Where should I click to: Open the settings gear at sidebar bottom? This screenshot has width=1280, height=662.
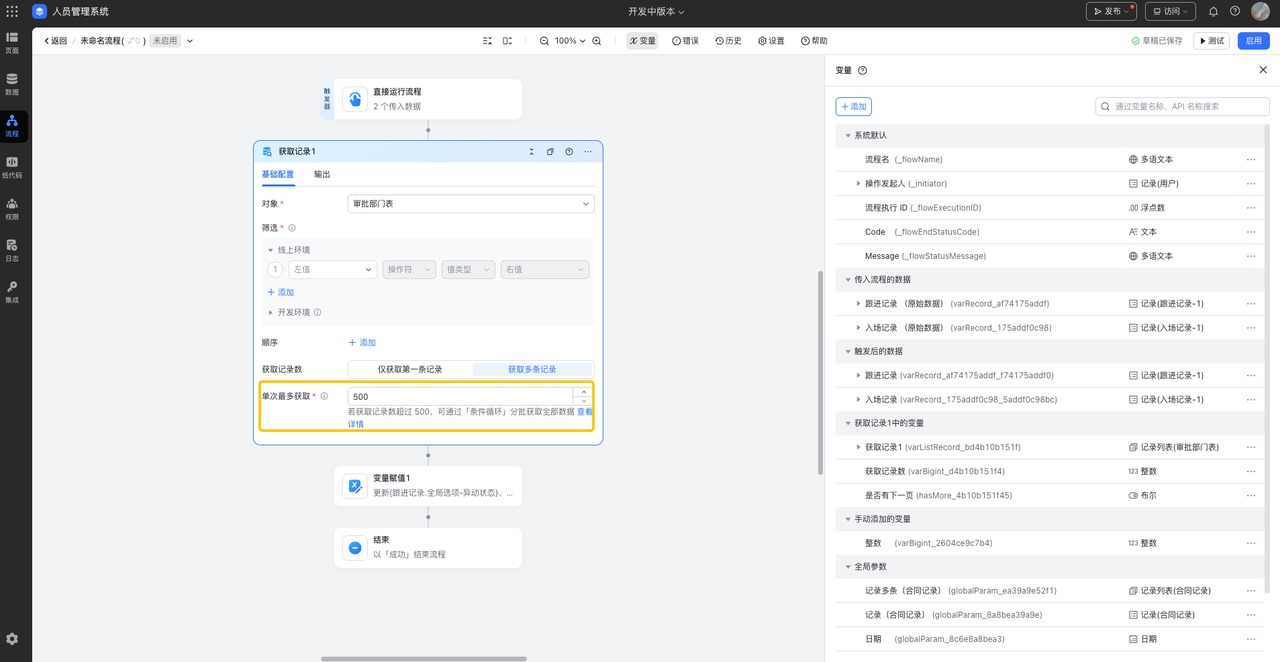(12, 639)
